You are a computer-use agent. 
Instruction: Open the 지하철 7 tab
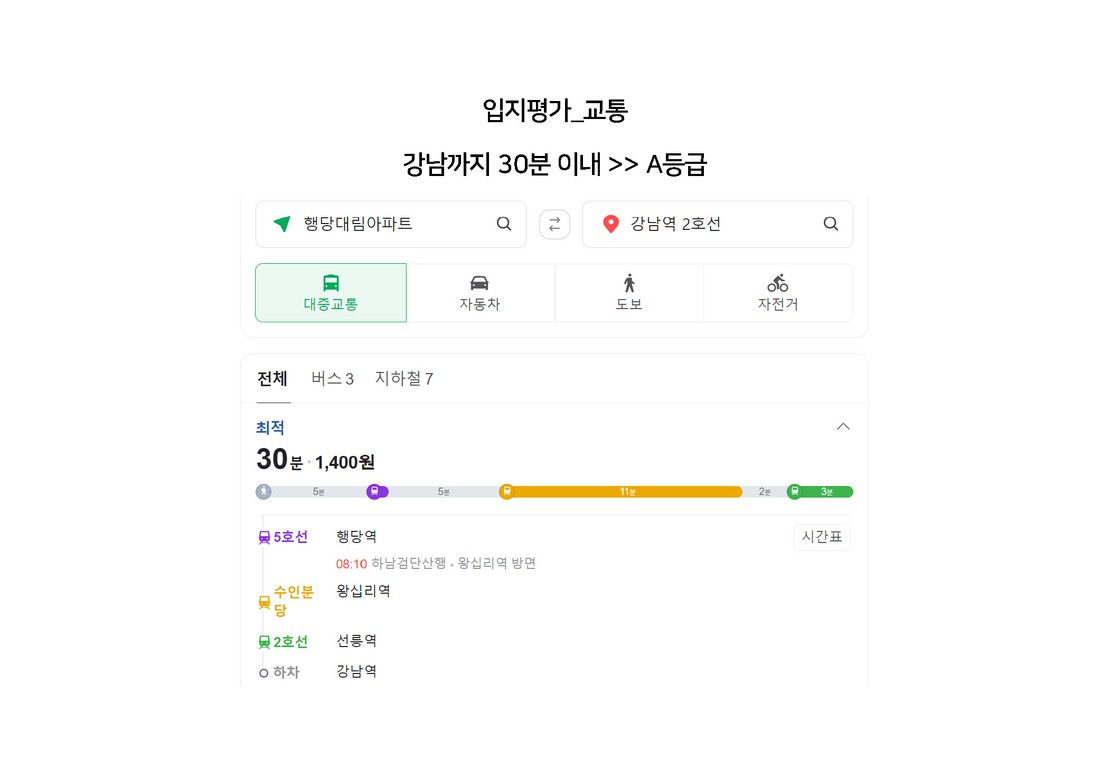[404, 379]
